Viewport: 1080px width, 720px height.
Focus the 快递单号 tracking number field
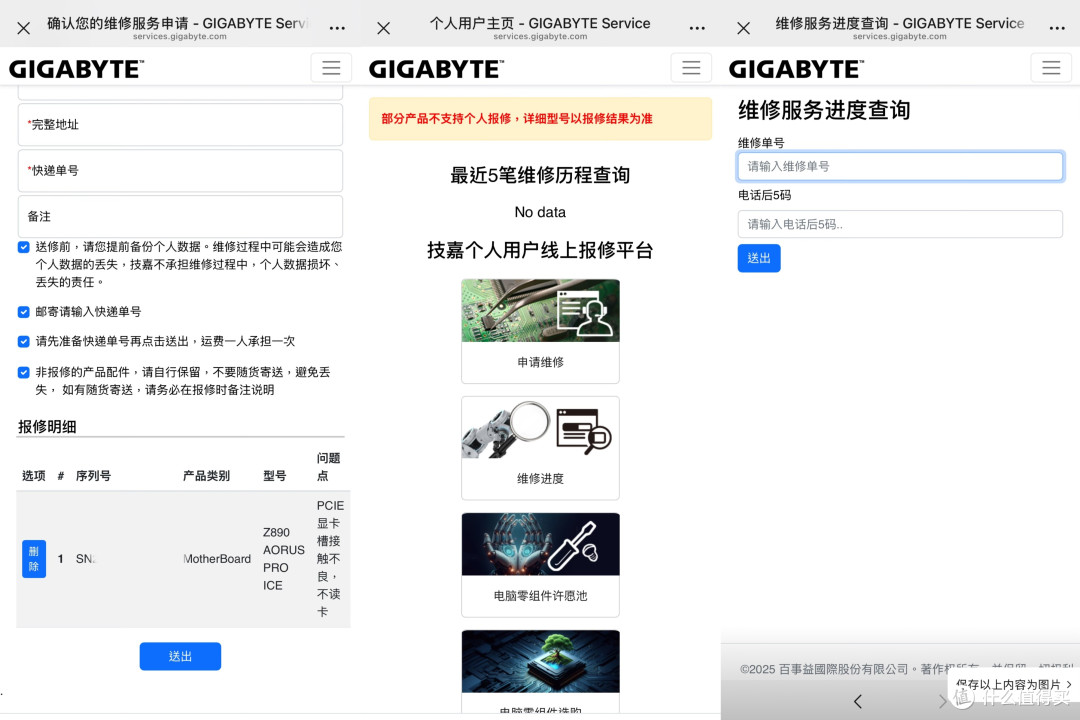tap(180, 171)
